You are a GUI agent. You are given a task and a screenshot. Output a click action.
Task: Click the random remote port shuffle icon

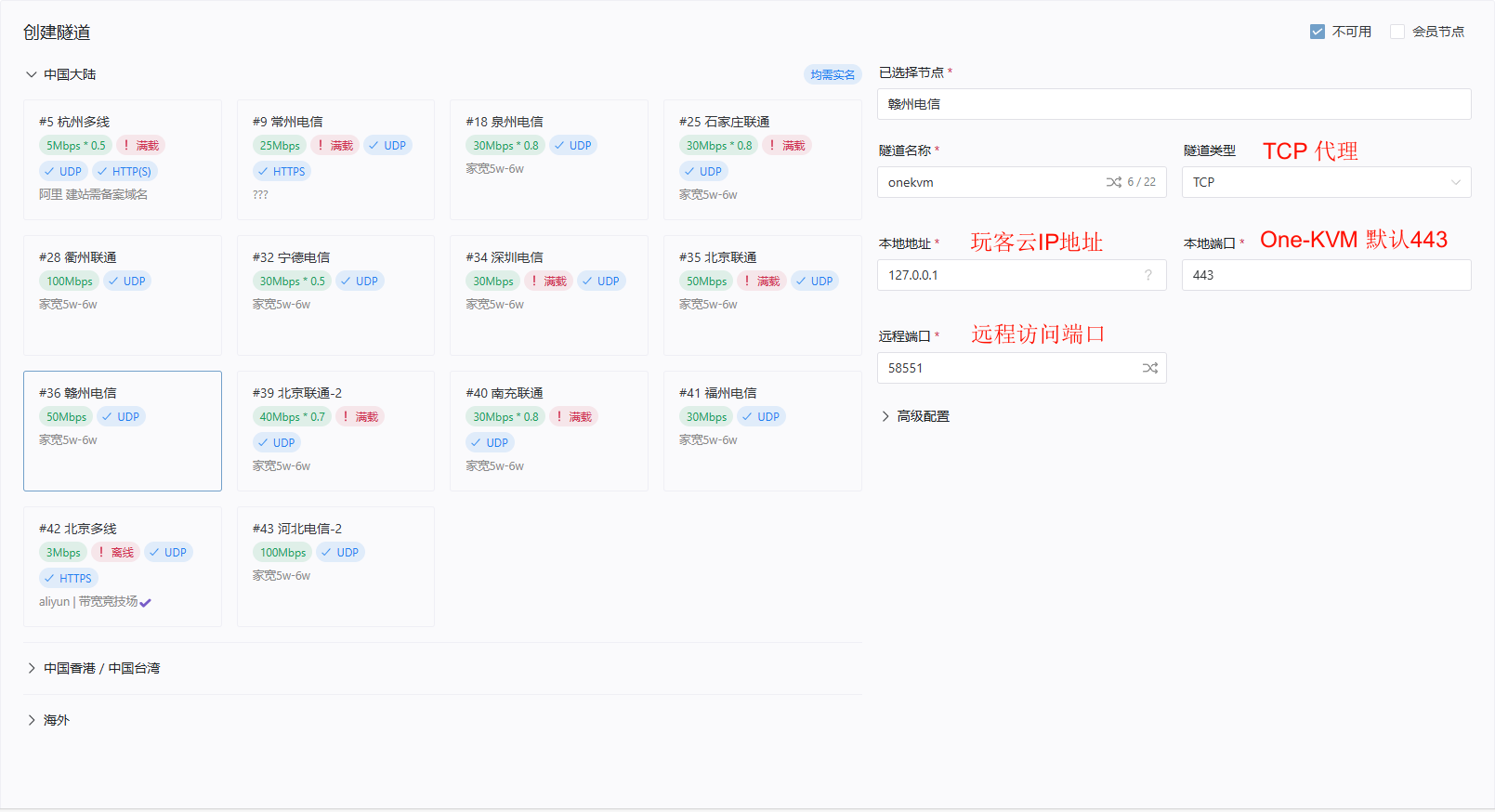[x=1149, y=368]
